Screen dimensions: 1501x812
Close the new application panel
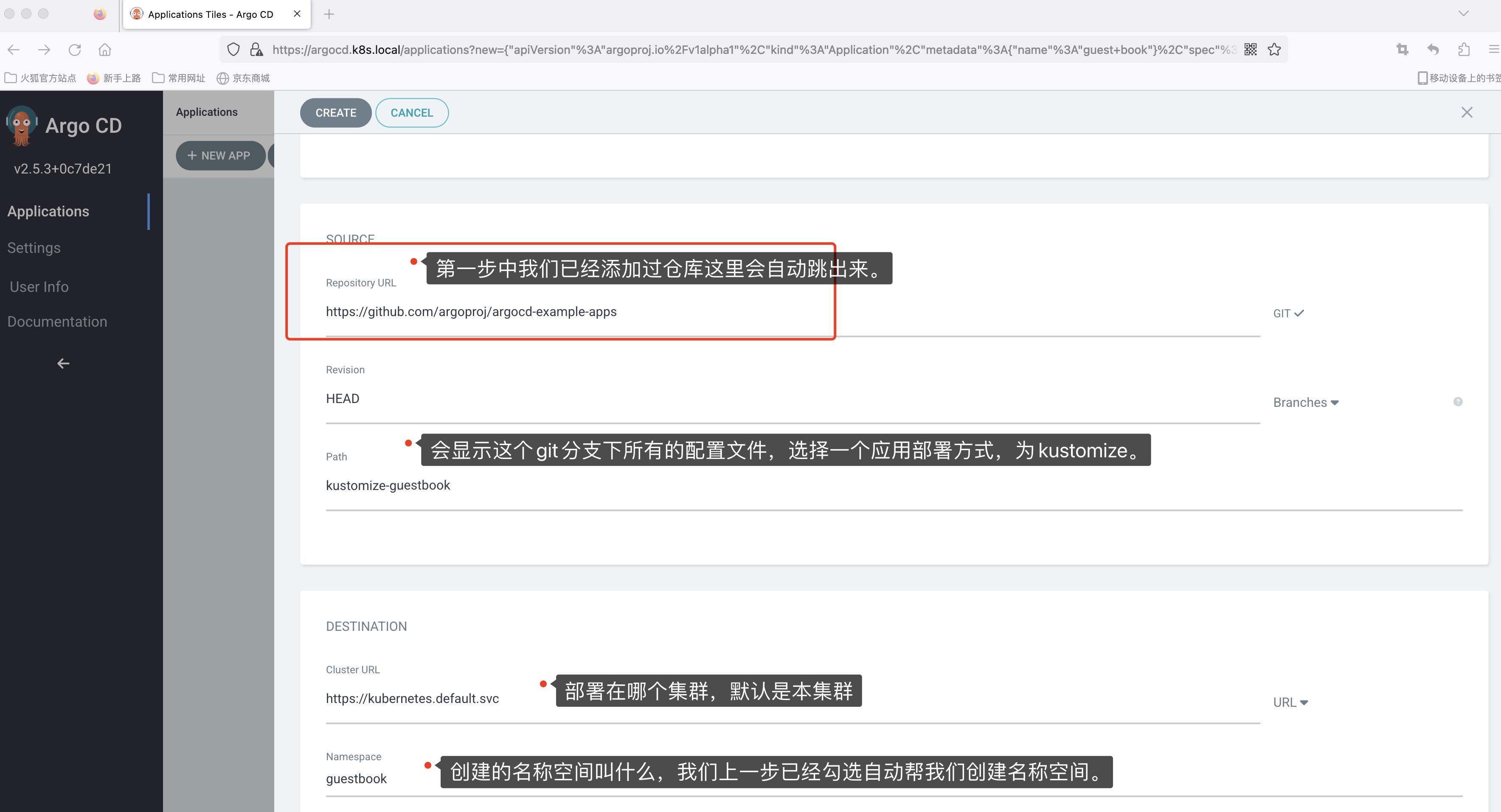click(1467, 112)
